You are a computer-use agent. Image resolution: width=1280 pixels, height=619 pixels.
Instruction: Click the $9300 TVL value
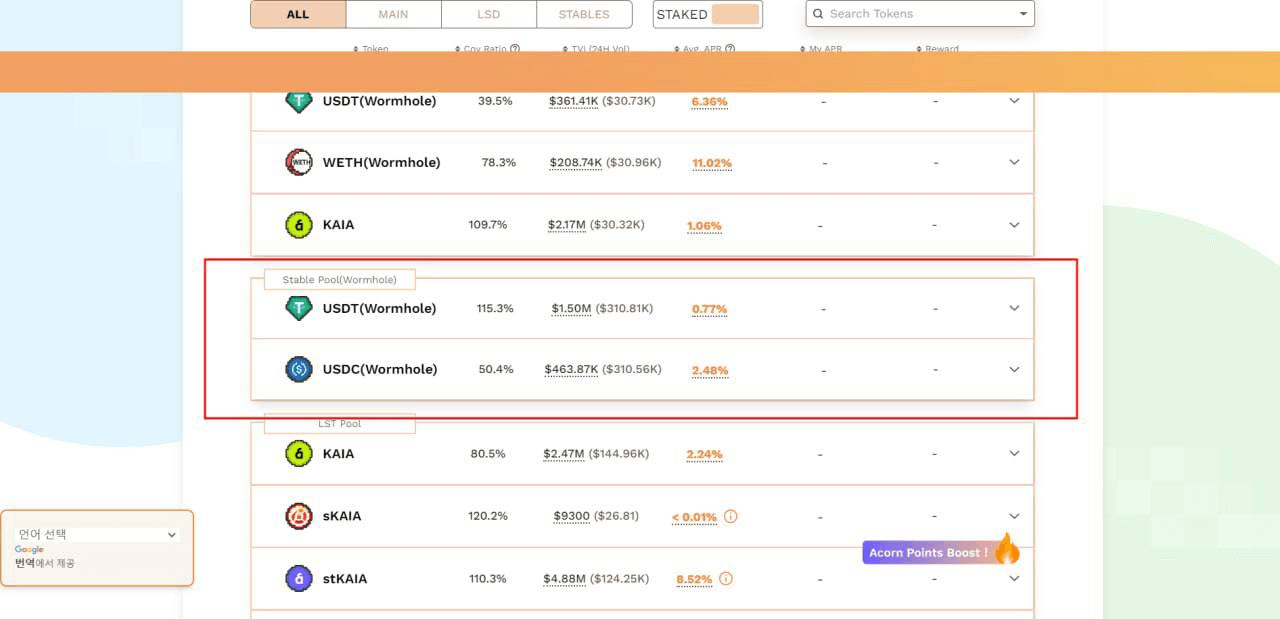tap(571, 516)
